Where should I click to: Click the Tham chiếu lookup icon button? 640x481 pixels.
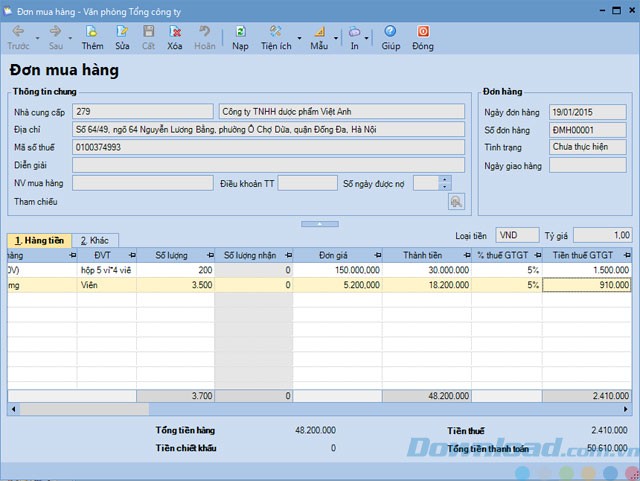click(456, 202)
